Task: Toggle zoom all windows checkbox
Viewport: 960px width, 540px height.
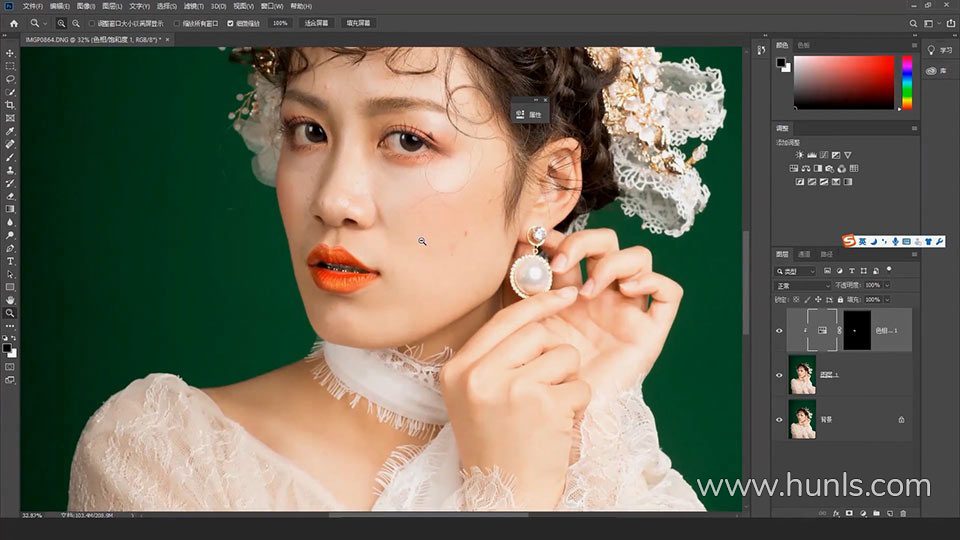Action: [177, 23]
